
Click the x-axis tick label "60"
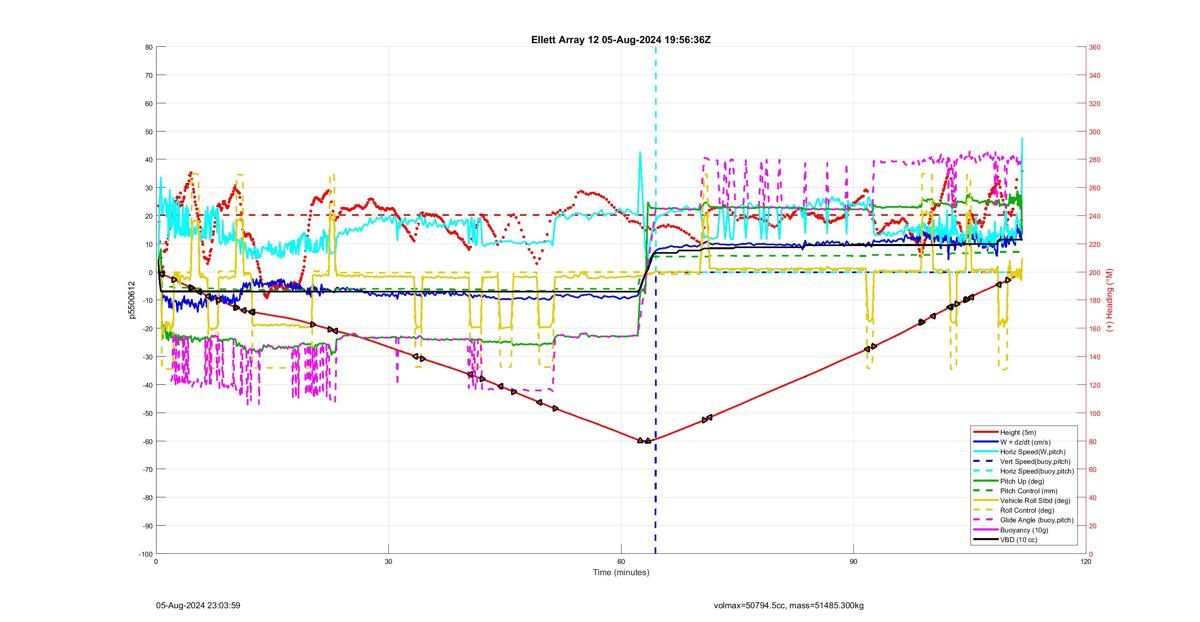621,563
